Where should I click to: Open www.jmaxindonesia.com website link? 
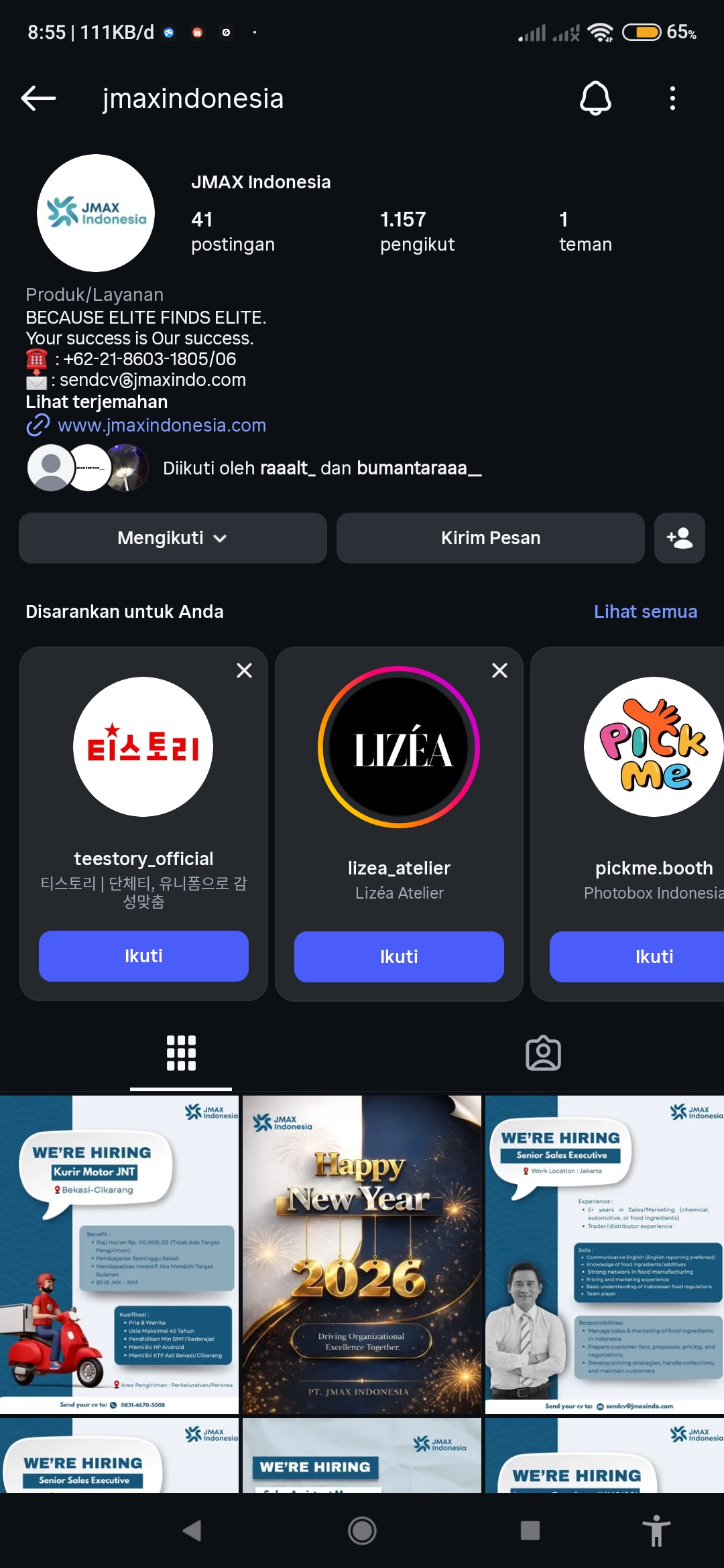(162, 426)
